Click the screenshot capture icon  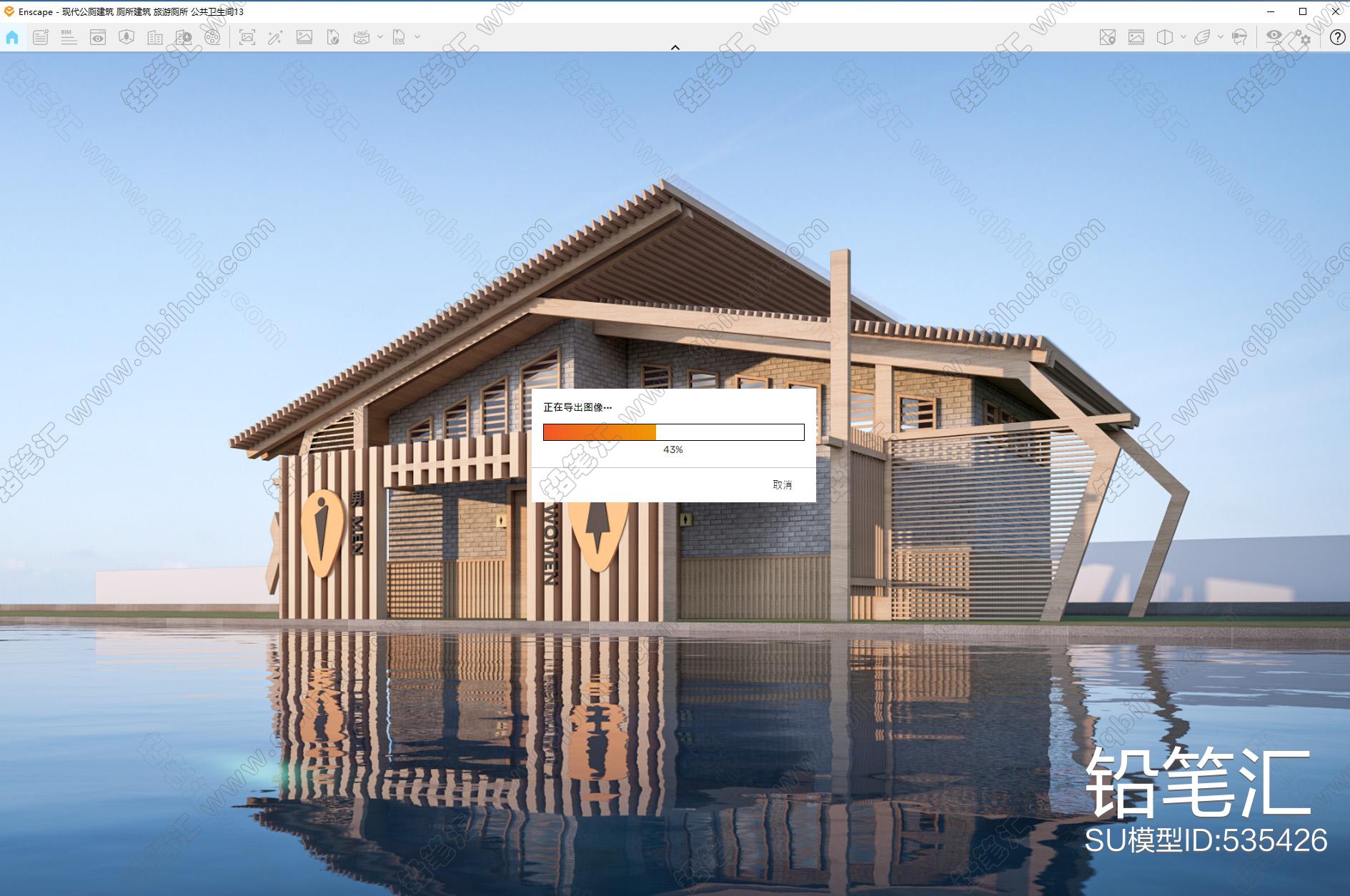pyautogui.click(x=247, y=37)
